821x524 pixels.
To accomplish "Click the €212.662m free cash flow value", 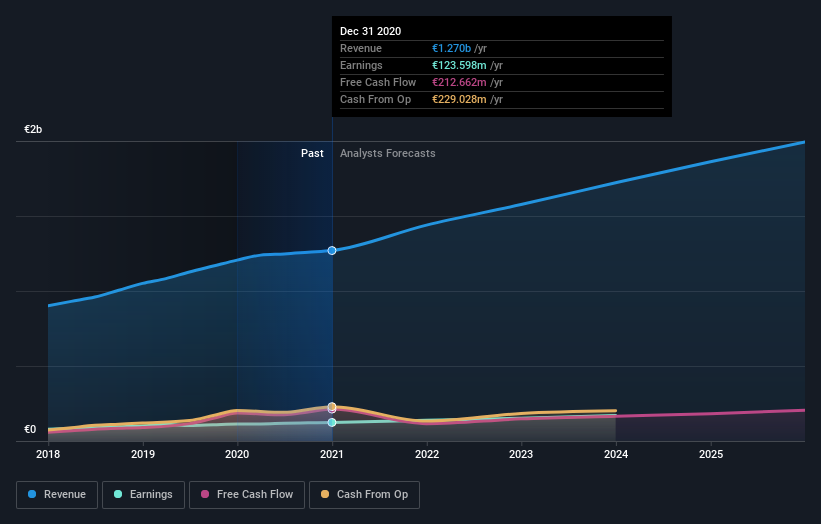I will pyautogui.click(x=459, y=82).
